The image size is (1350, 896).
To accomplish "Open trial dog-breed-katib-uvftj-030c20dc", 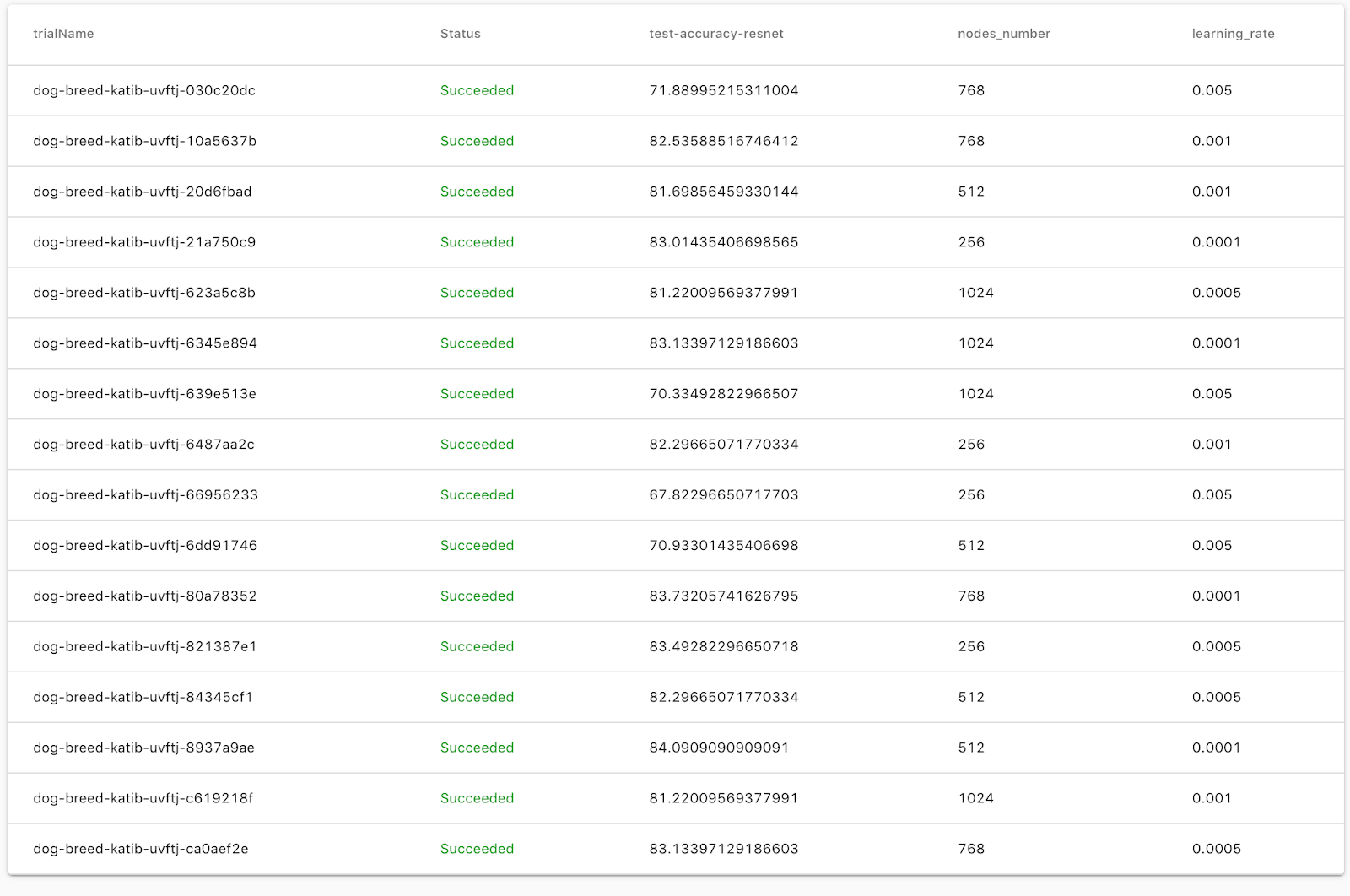I will pyautogui.click(x=144, y=90).
